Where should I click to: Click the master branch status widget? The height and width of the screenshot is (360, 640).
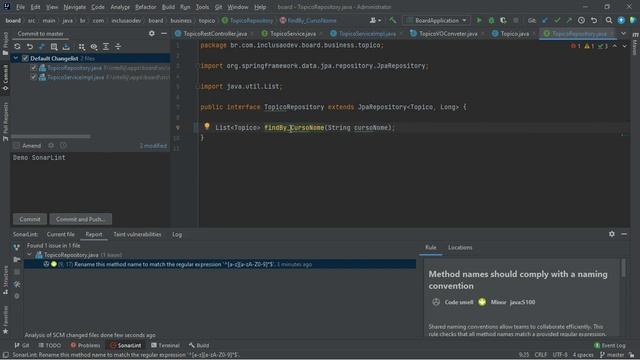612,355
